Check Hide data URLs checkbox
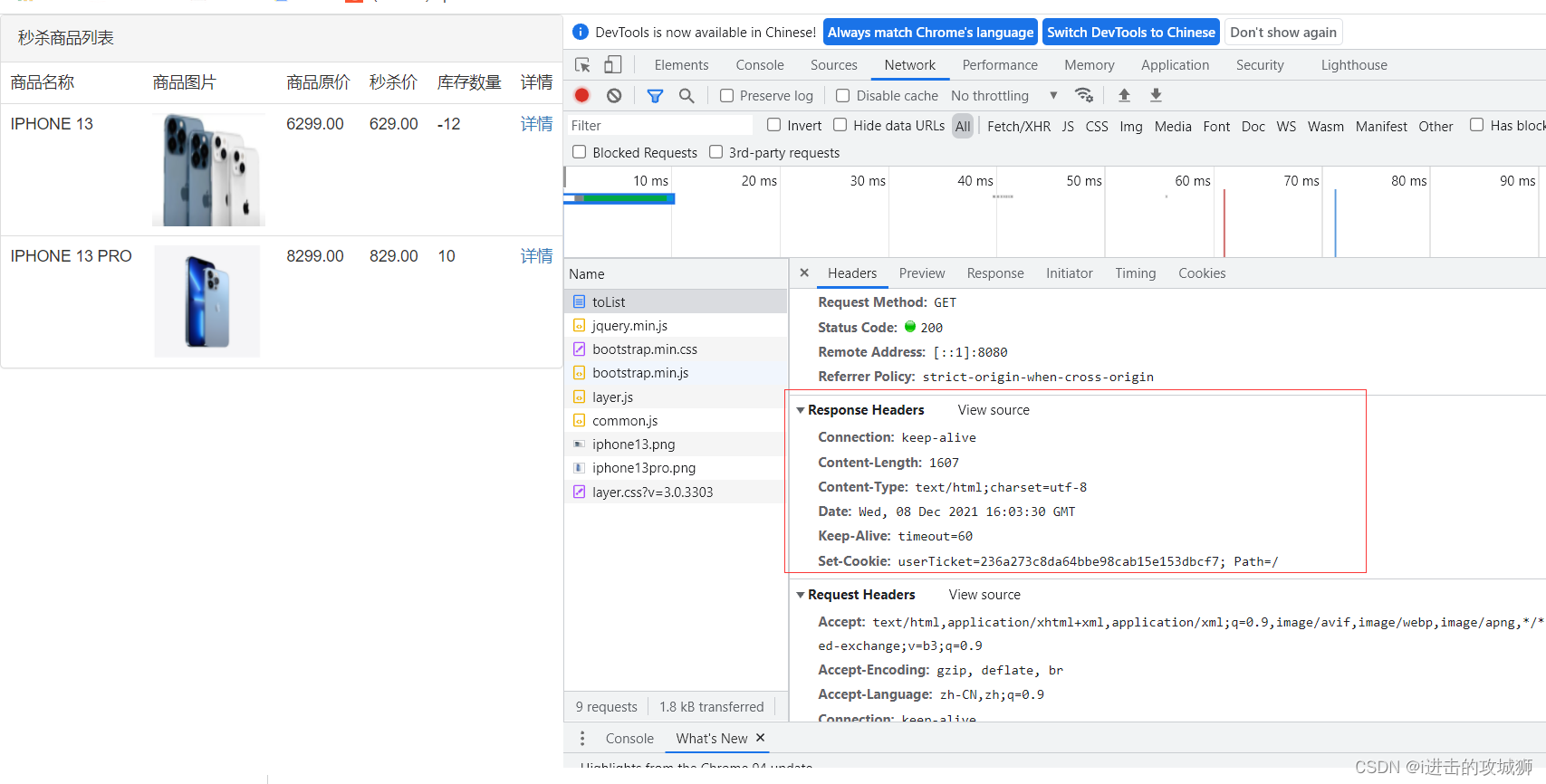Image resolution: width=1546 pixels, height=784 pixels. coord(840,125)
